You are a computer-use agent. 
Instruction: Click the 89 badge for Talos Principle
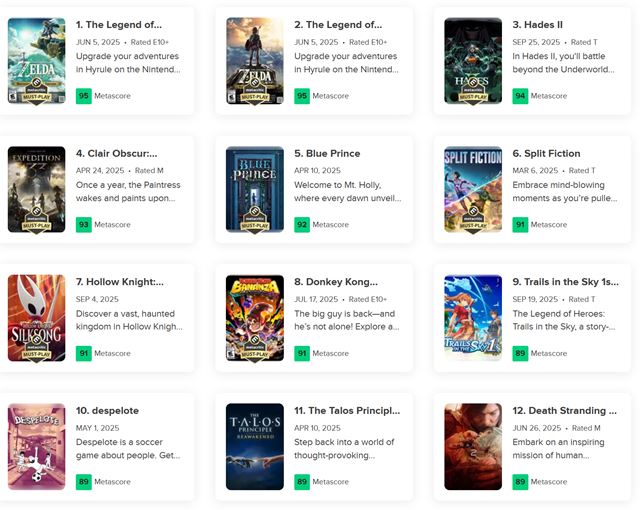pos(302,481)
